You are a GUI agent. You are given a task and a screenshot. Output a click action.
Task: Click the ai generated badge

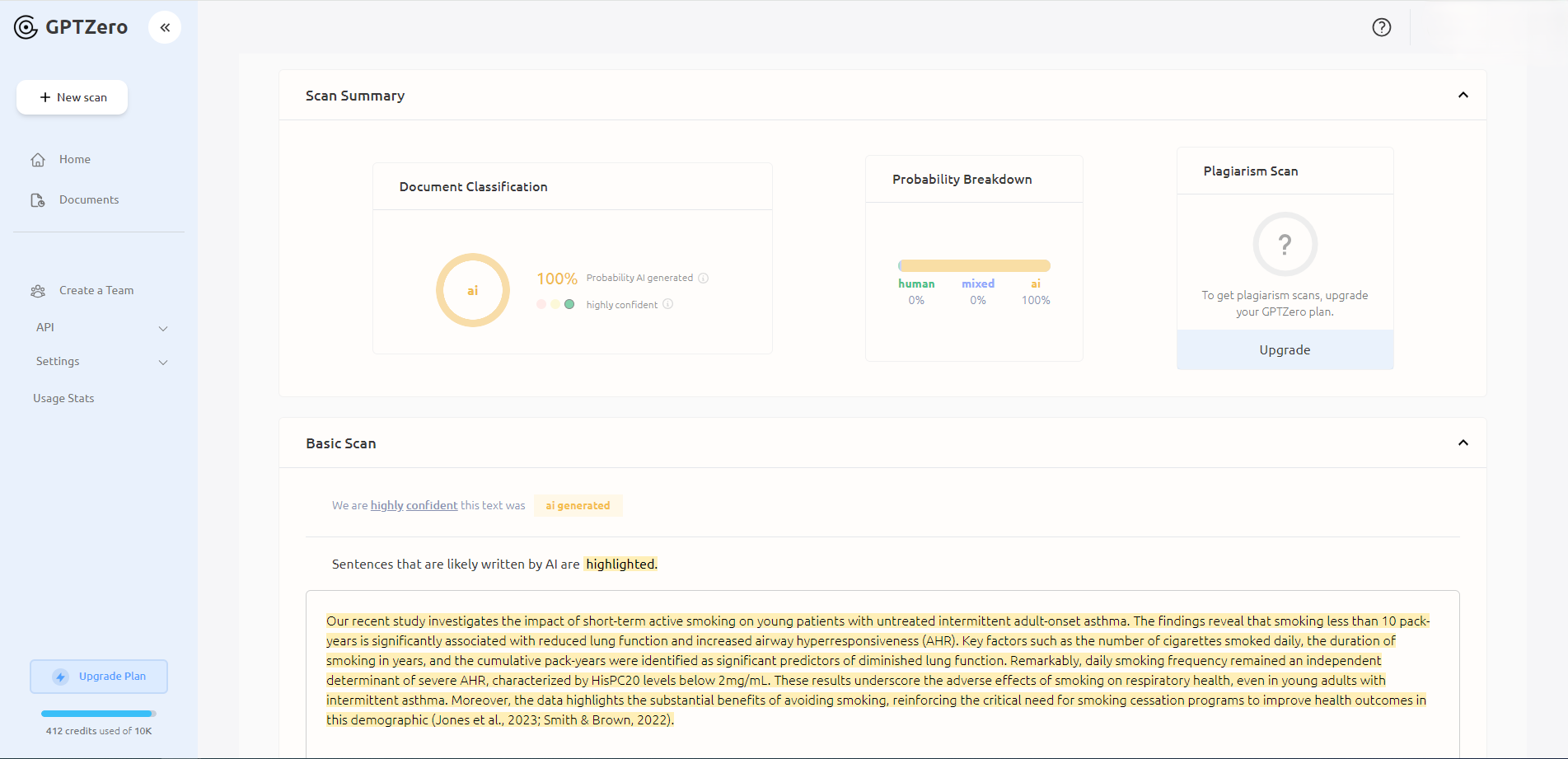[578, 505]
